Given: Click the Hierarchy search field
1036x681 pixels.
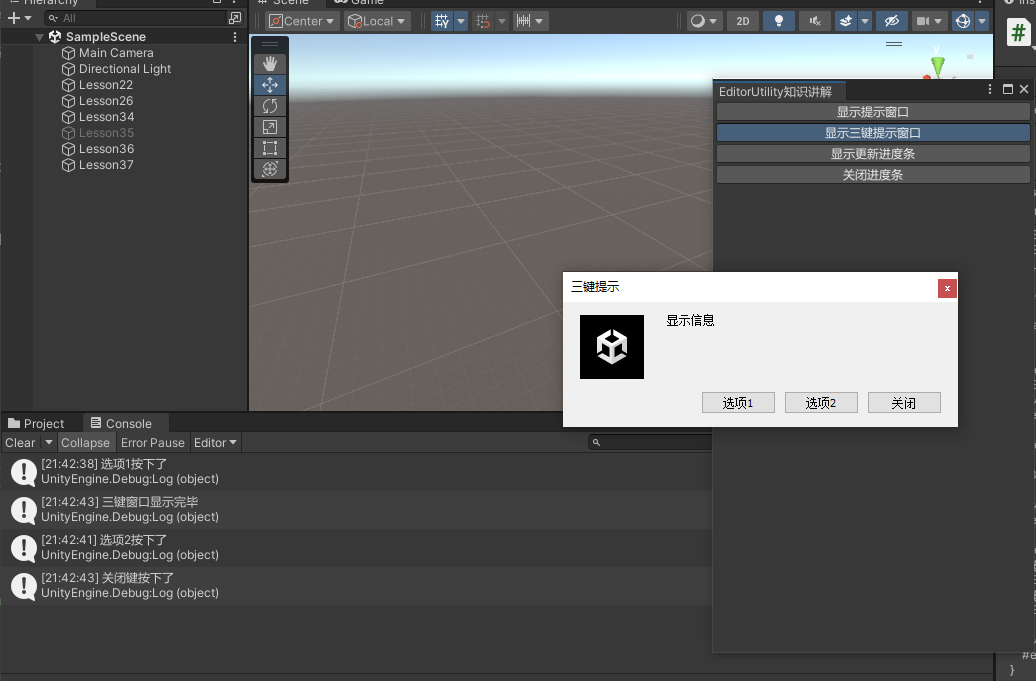Looking at the screenshot, I should 140,18.
